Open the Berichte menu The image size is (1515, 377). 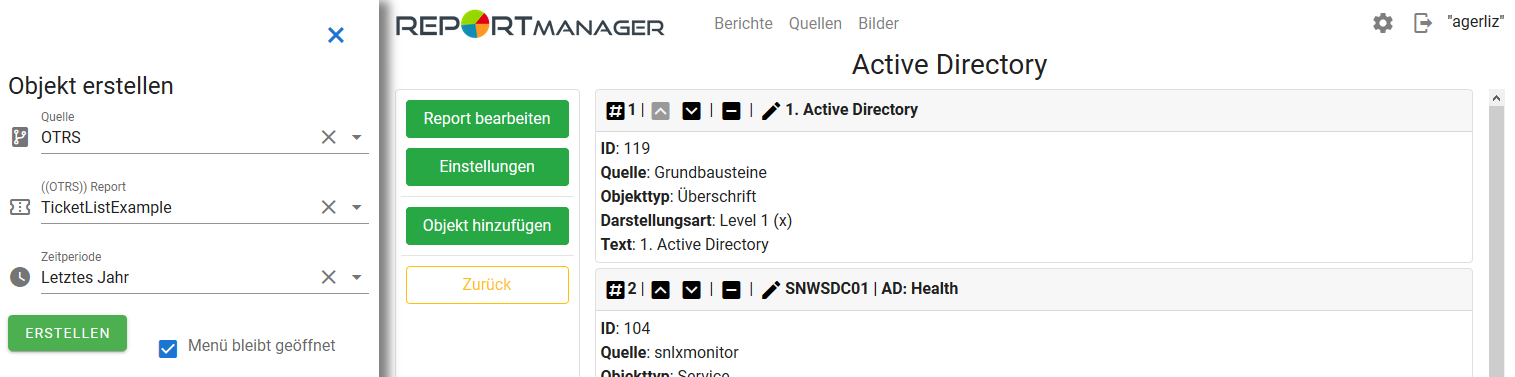pyautogui.click(x=743, y=23)
